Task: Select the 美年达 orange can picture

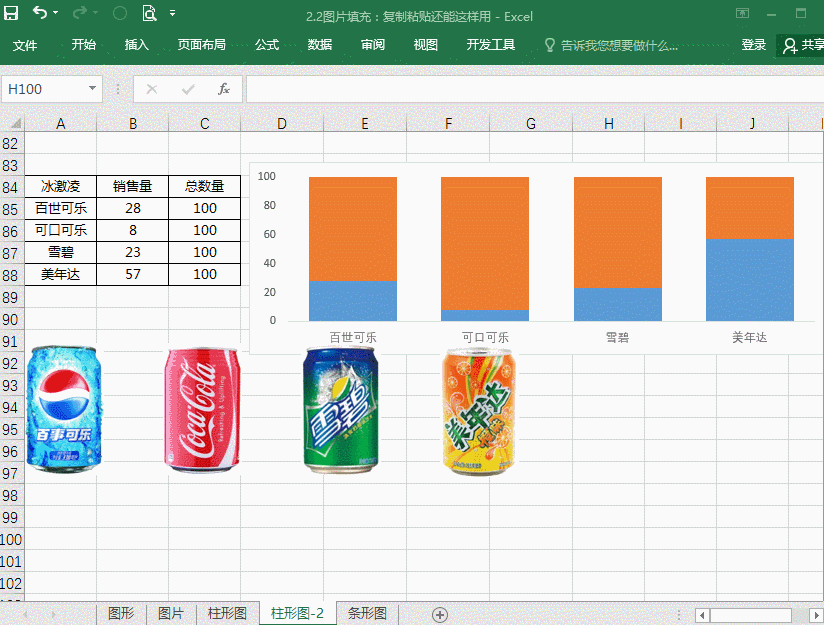Action: (x=479, y=411)
